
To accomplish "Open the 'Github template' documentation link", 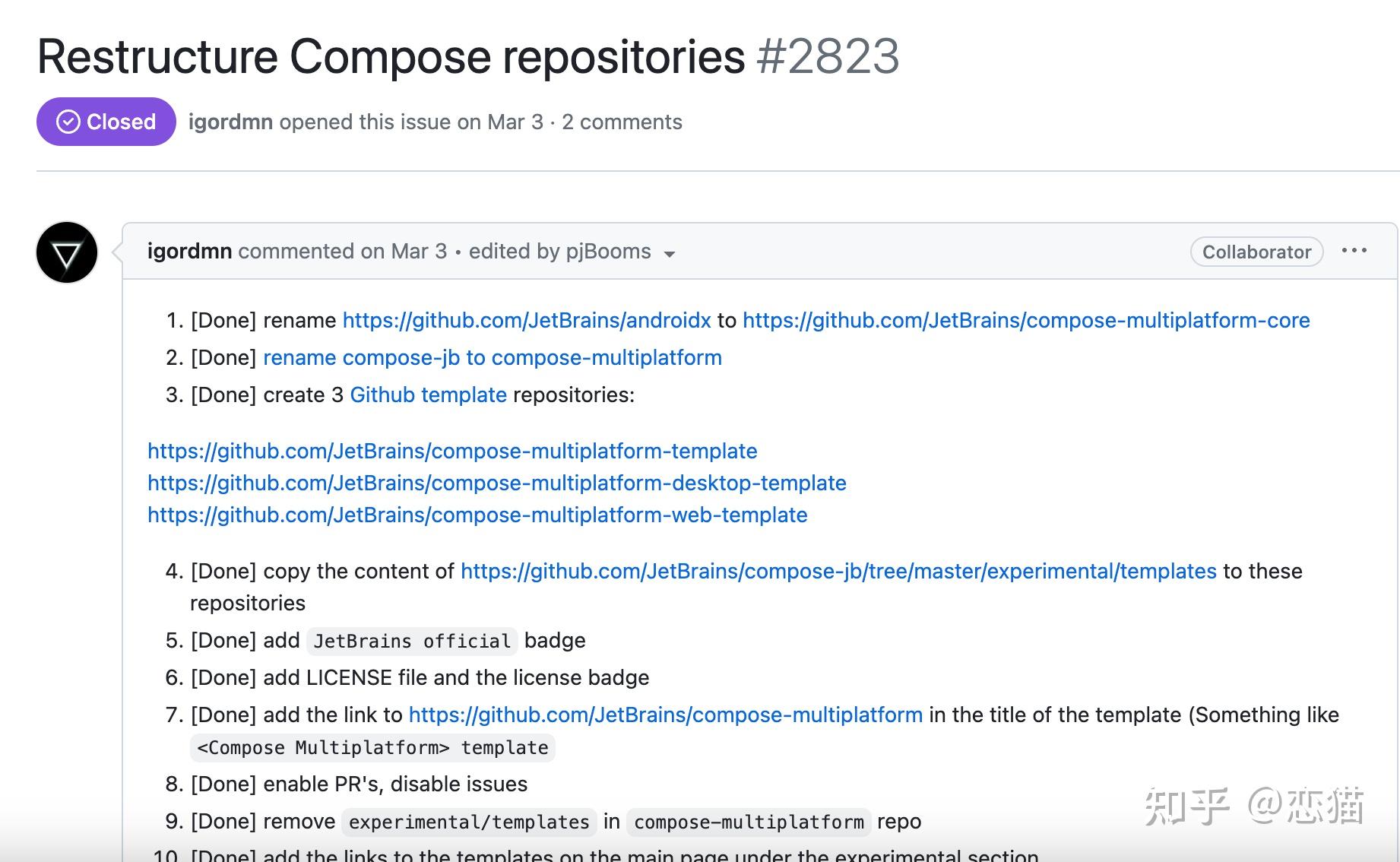I will pyautogui.click(x=428, y=395).
